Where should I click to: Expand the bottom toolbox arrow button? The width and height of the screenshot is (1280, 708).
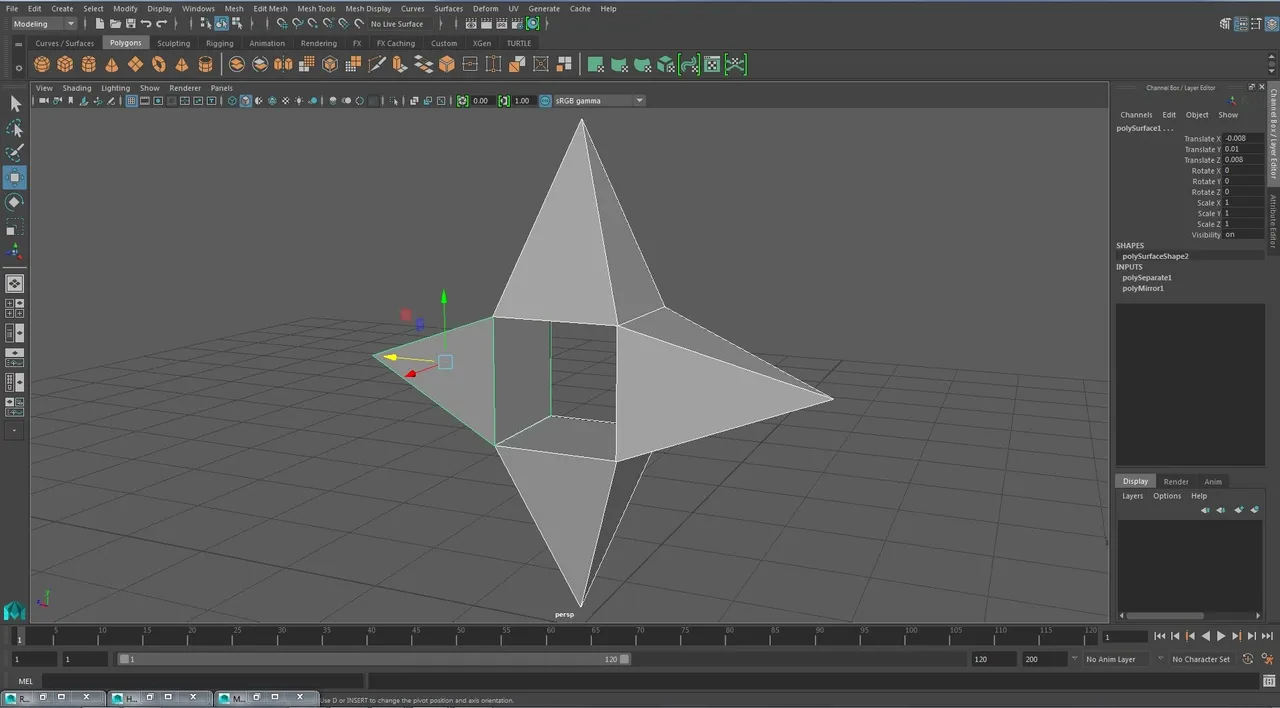(15, 430)
